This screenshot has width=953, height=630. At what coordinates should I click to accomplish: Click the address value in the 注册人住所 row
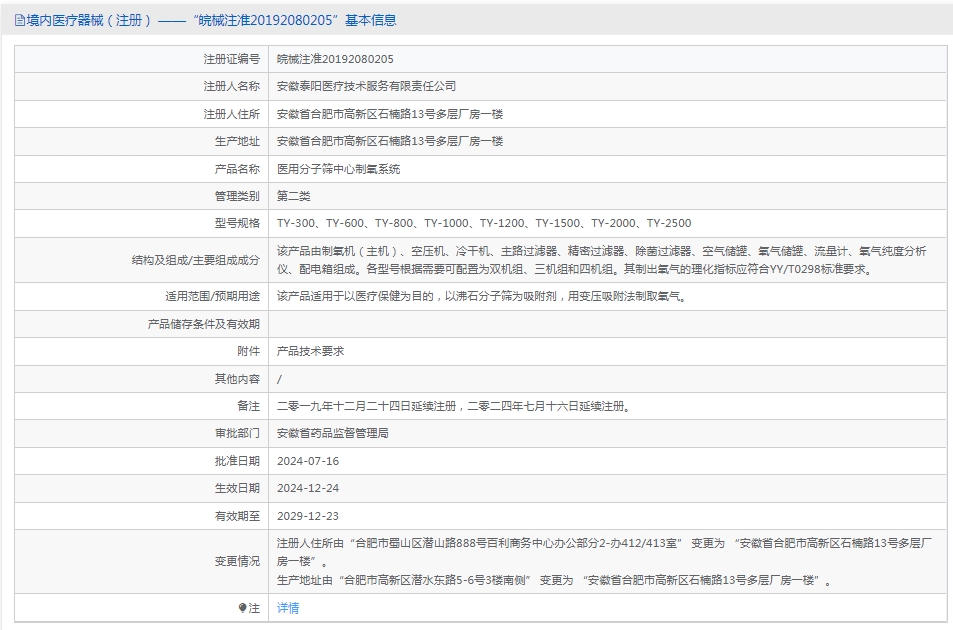point(390,114)
